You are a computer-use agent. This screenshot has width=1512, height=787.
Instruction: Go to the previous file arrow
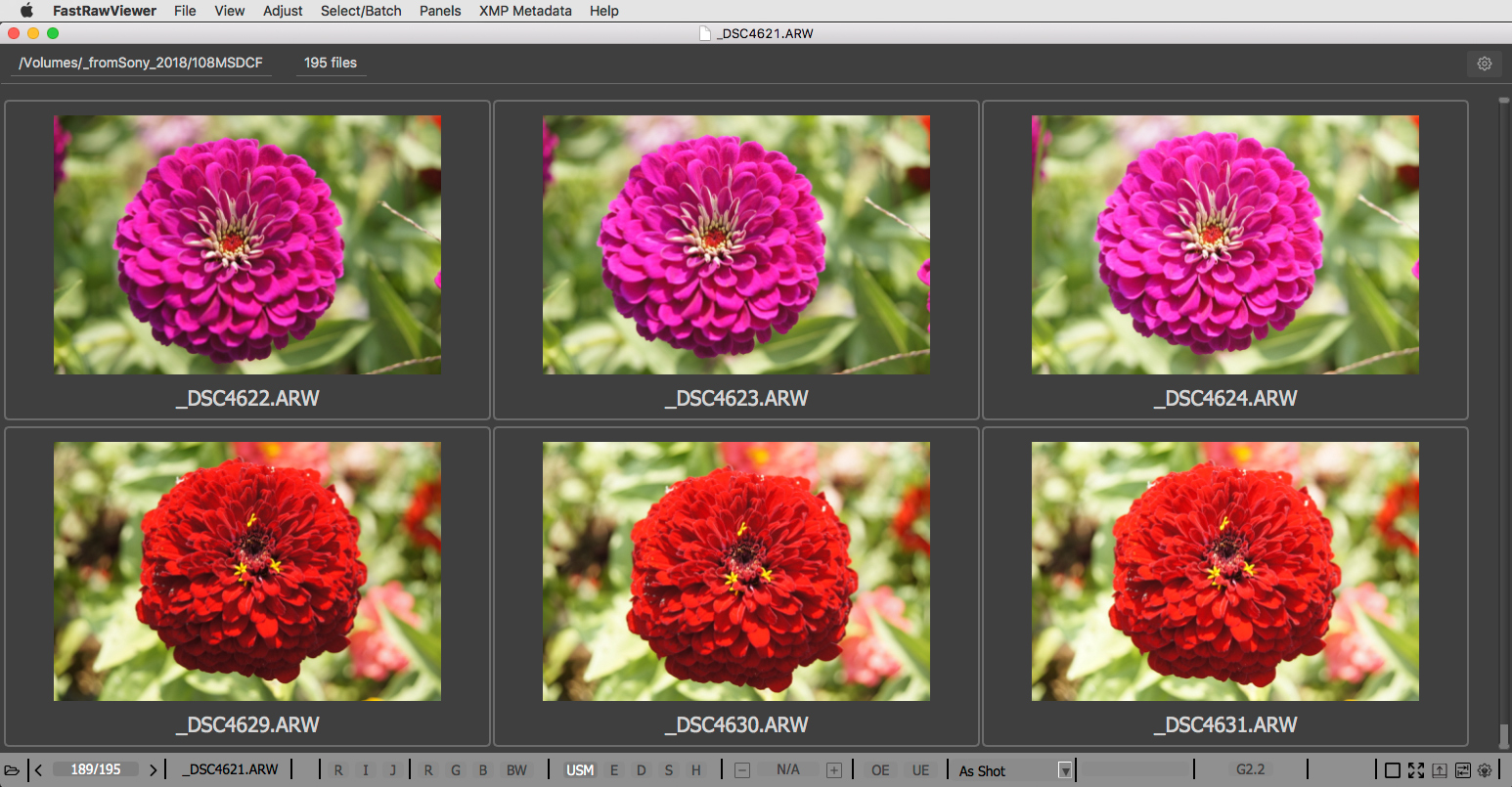(38, 770)
